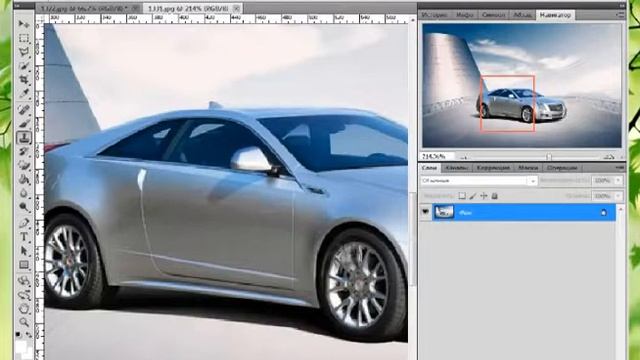Select the Horizontal Type tool

click(x=24, y=237)
